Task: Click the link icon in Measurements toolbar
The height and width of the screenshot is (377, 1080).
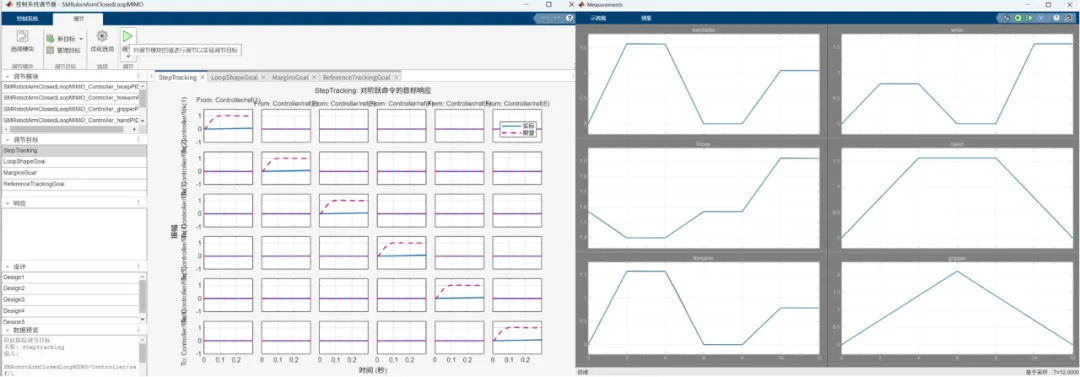Action: coord(1007,18)
